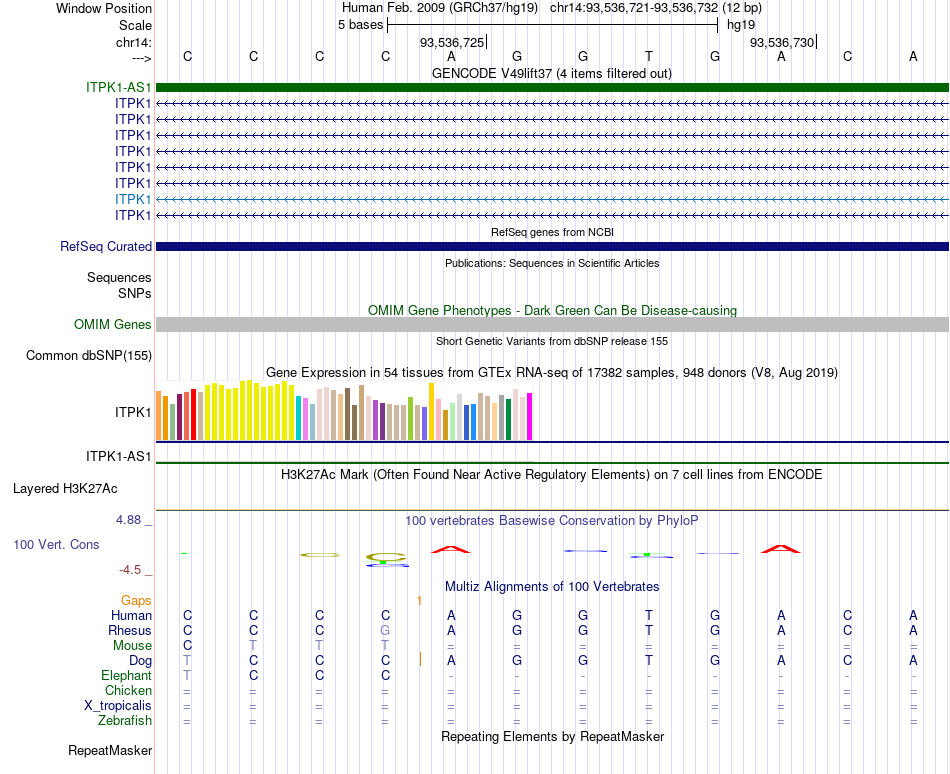950x774 pixels.
Task: Click the 93,536,725 ruler coordinate
Action: 452,42
